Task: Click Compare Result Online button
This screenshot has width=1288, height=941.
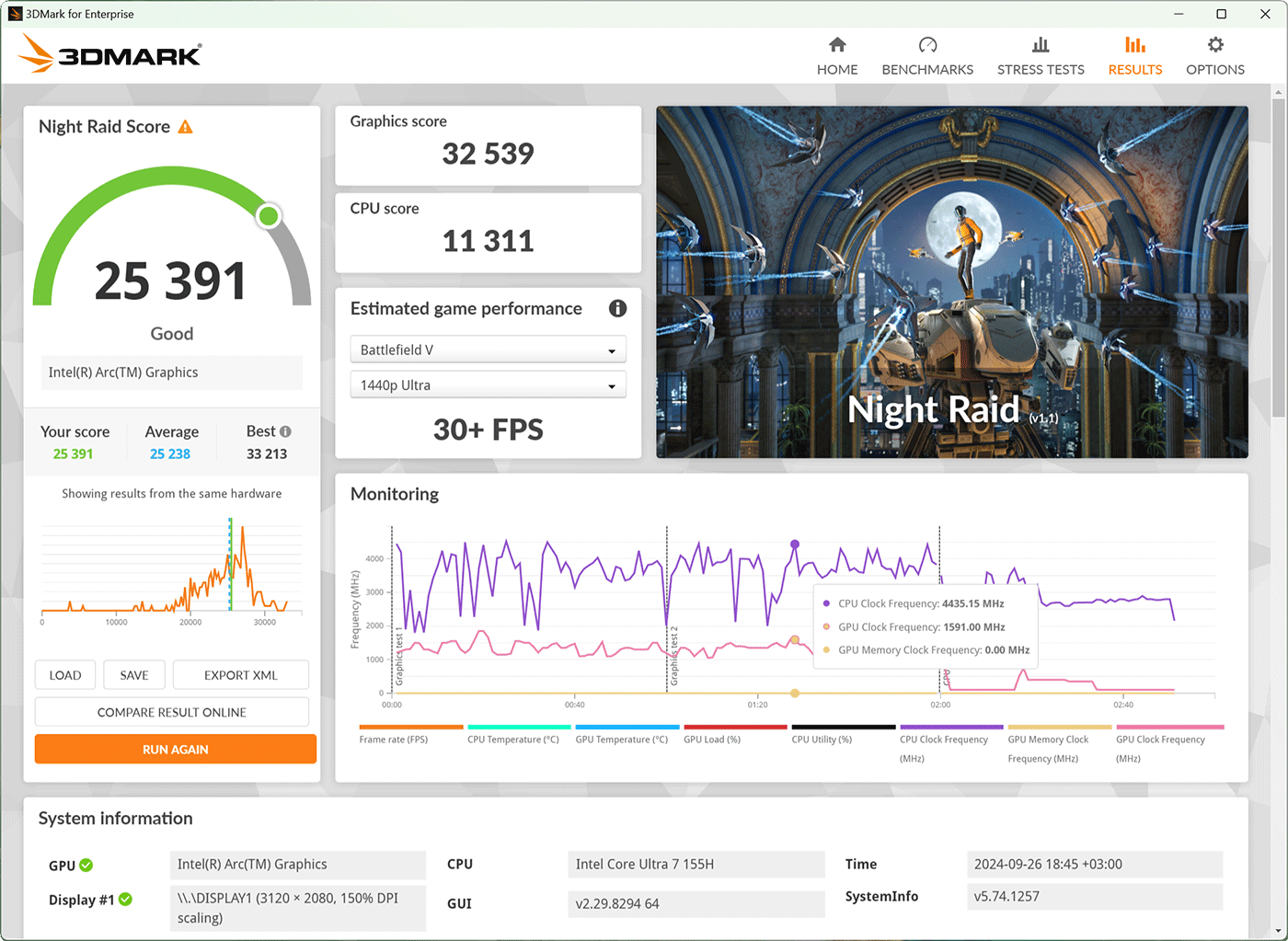Action: point(172,712)
